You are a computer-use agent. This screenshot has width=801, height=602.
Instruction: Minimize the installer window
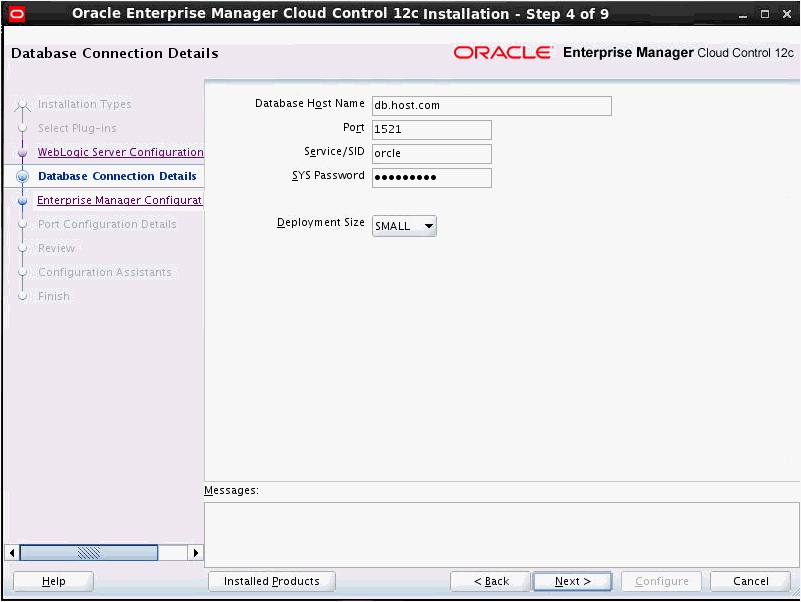[743, 14]
